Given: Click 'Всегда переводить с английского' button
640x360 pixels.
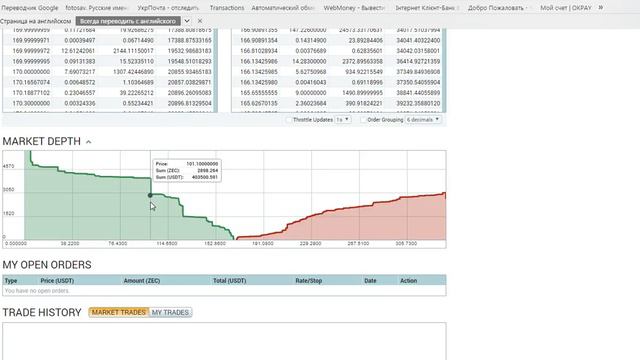Looking at the screenshot, I should 128,21.
